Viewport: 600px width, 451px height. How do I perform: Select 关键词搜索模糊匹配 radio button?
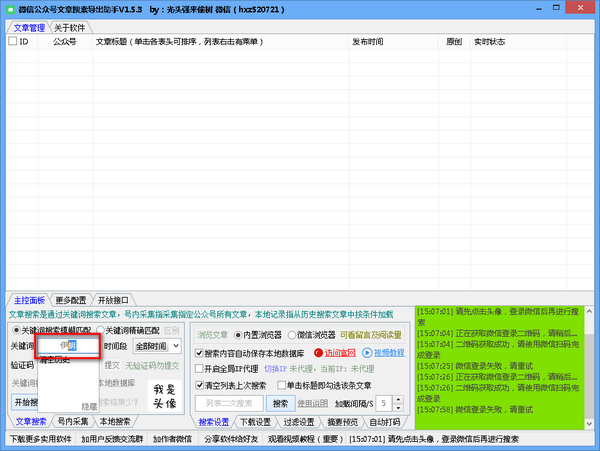(17, 329)
